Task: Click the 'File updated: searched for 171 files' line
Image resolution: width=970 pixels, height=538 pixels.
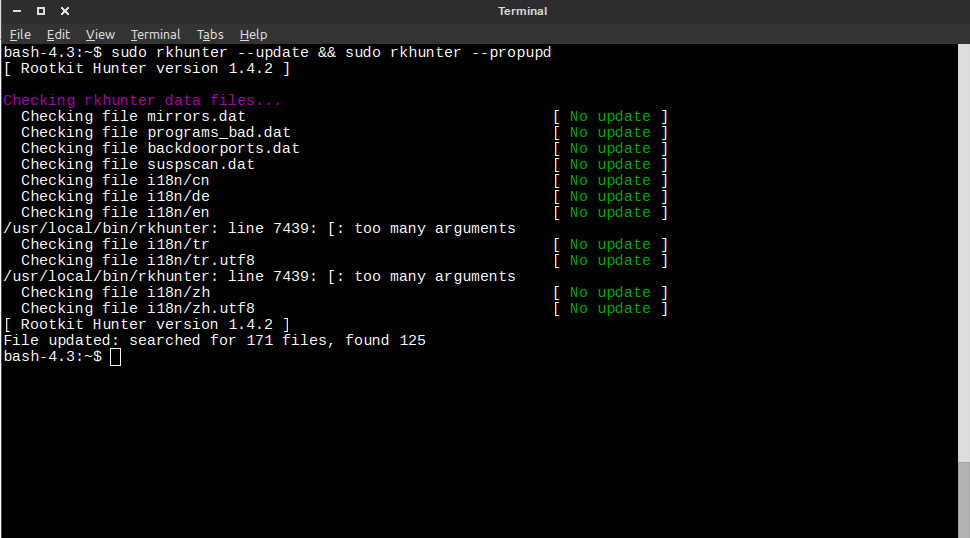Action: click(214, 340)
